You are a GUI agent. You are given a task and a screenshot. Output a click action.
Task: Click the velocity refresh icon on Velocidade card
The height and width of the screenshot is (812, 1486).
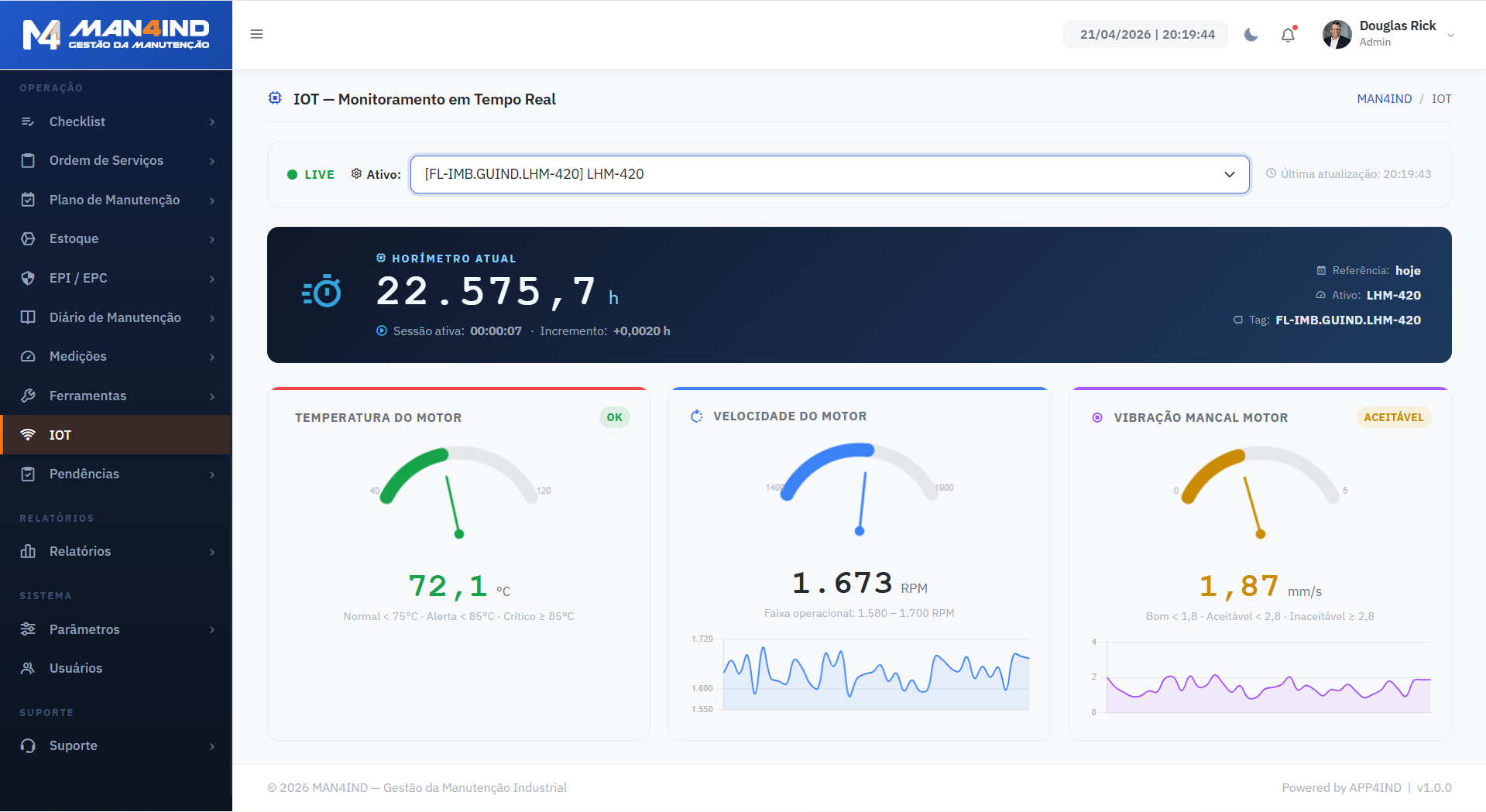(x=695, y=416)
